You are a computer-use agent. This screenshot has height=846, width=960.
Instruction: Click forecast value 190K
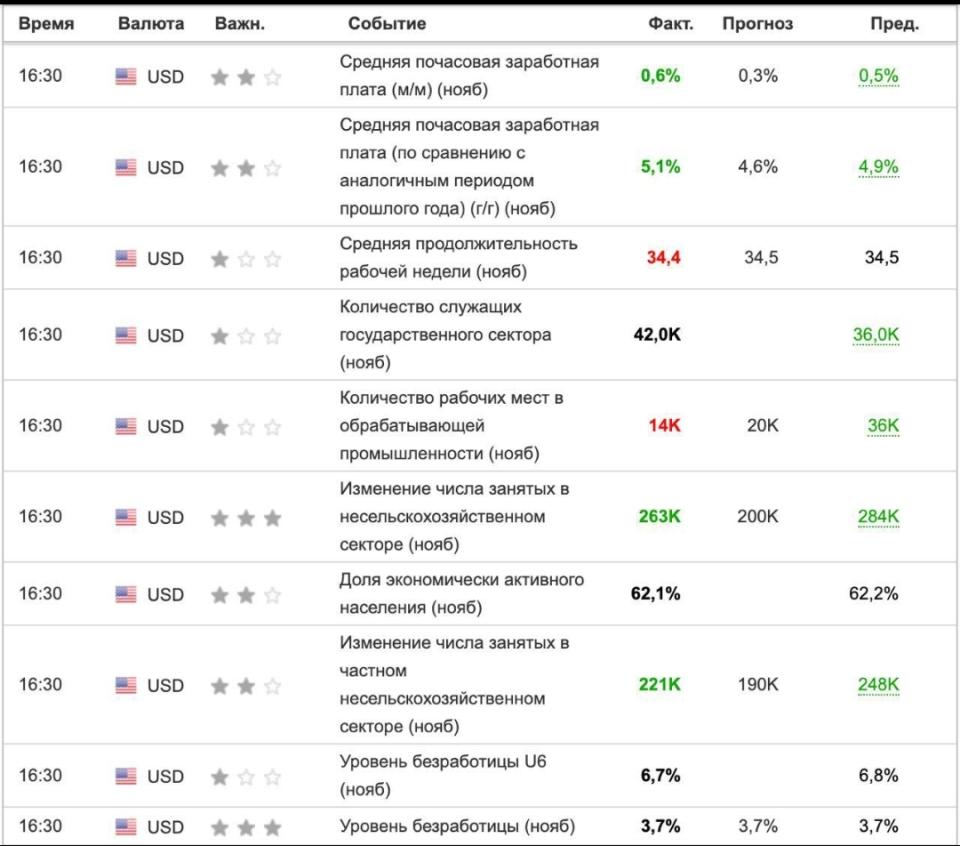758,685
